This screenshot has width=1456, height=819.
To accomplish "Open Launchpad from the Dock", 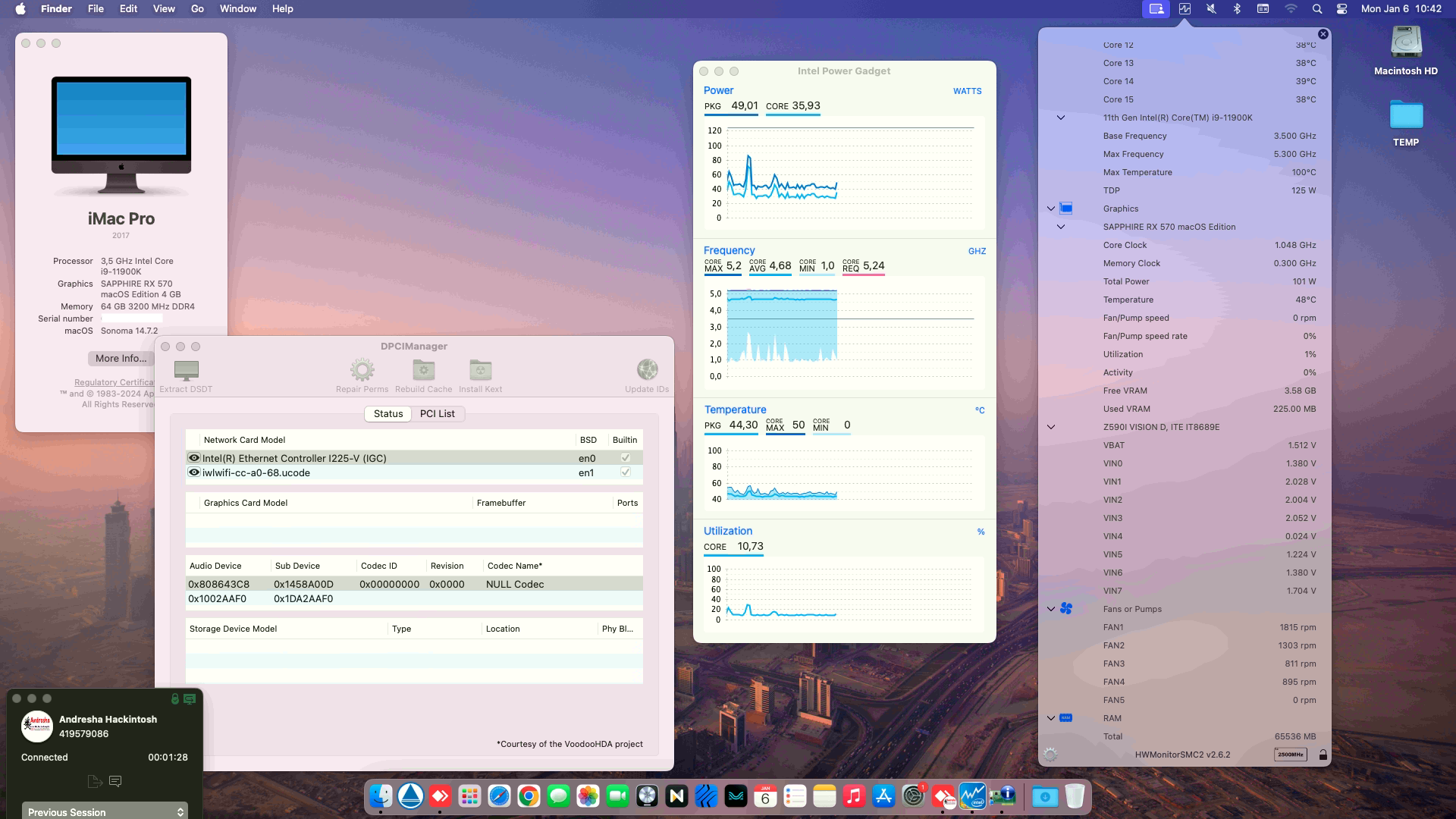I will (x=469, y=796).
